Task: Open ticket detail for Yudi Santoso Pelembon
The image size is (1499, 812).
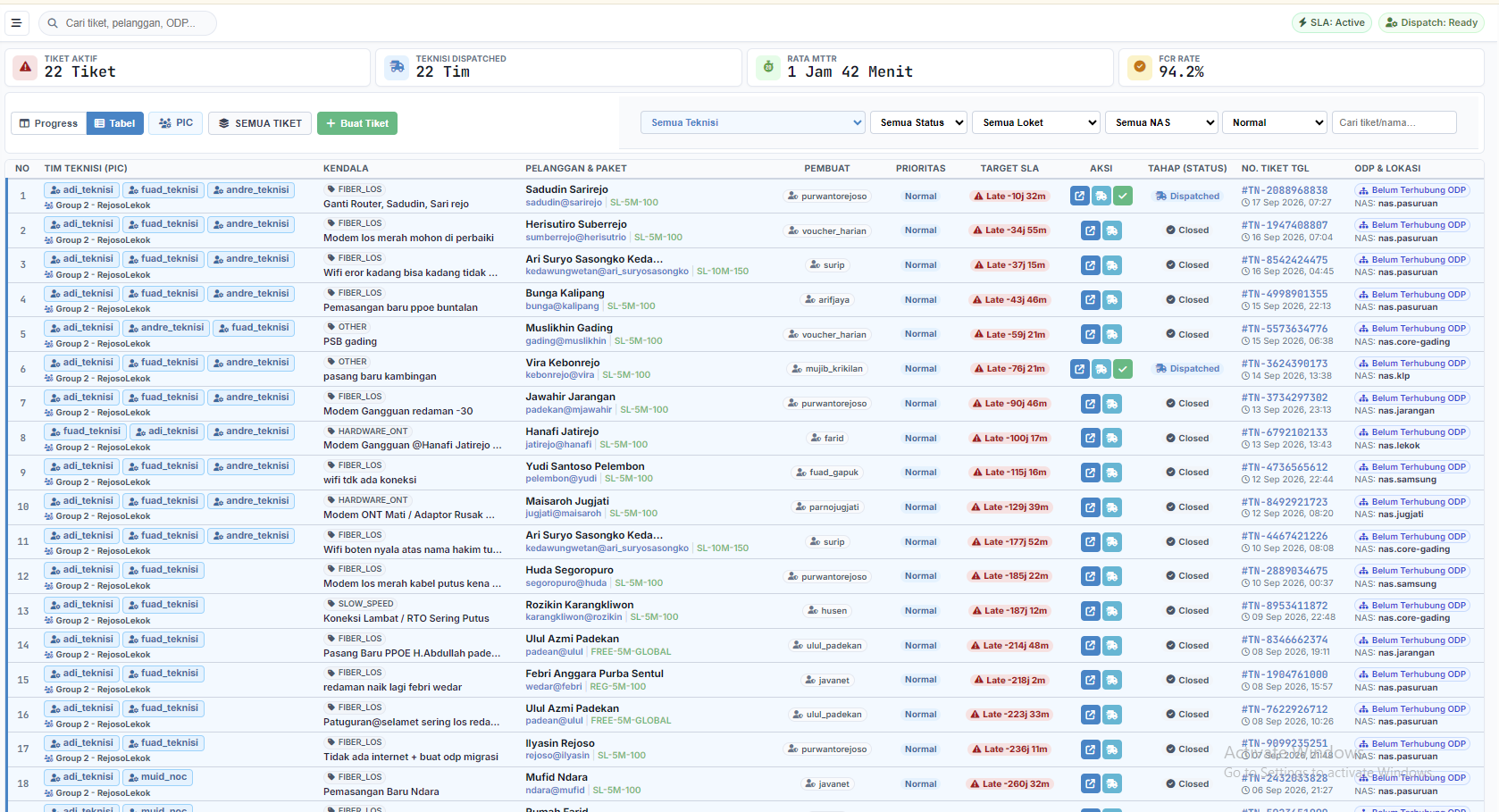Action: pyautogui.click(x=1091, y=473)
